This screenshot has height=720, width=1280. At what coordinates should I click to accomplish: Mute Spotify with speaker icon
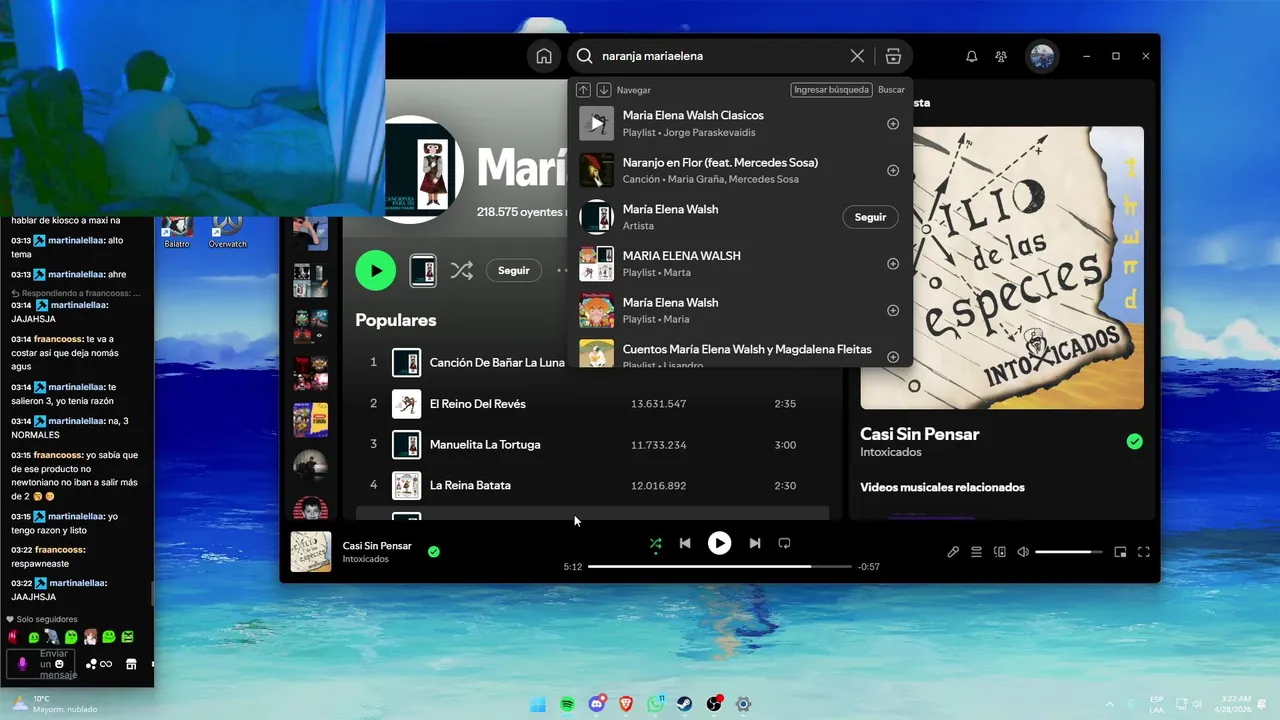tap(1023, 552)
